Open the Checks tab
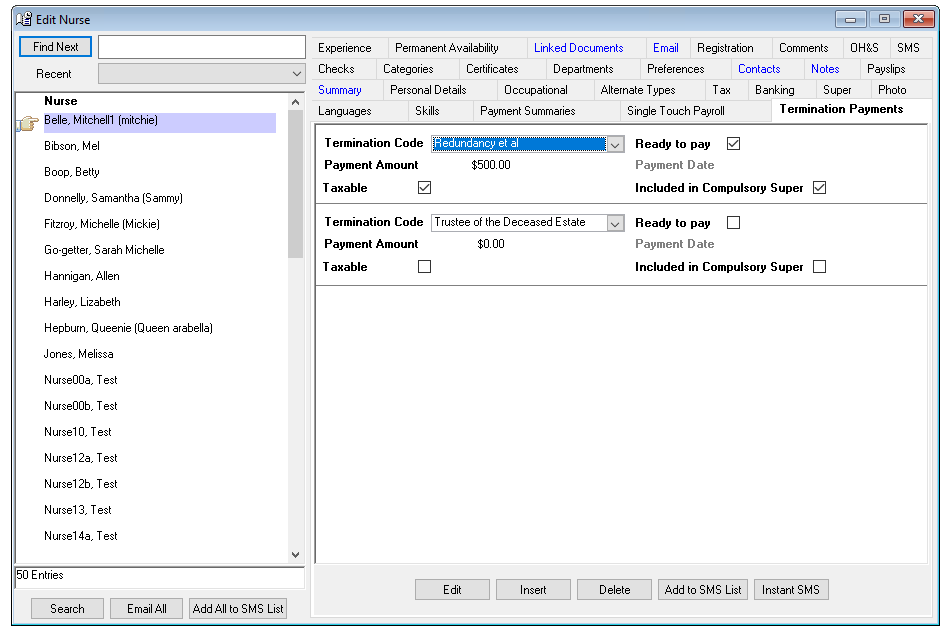Viewport: 949px width, 637px height. [x=337, y=69]
